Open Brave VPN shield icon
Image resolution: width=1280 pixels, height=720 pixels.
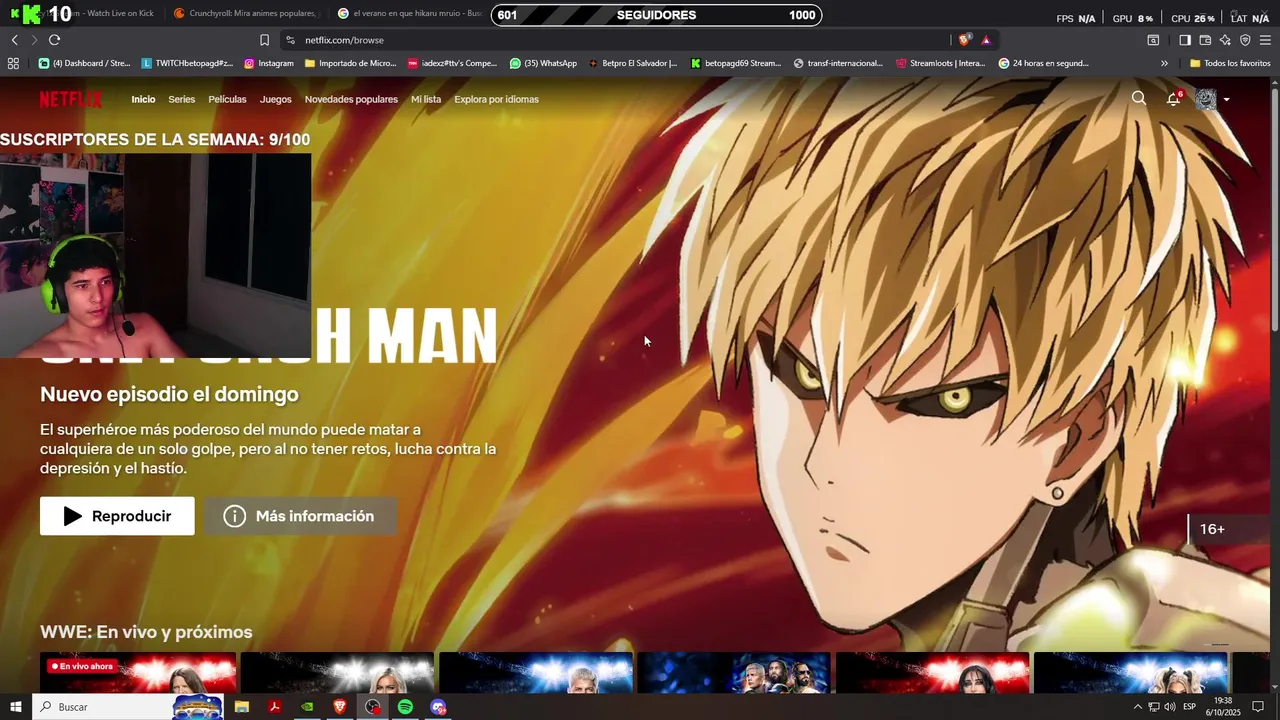pyautogui.click(x=1245, y=40)
